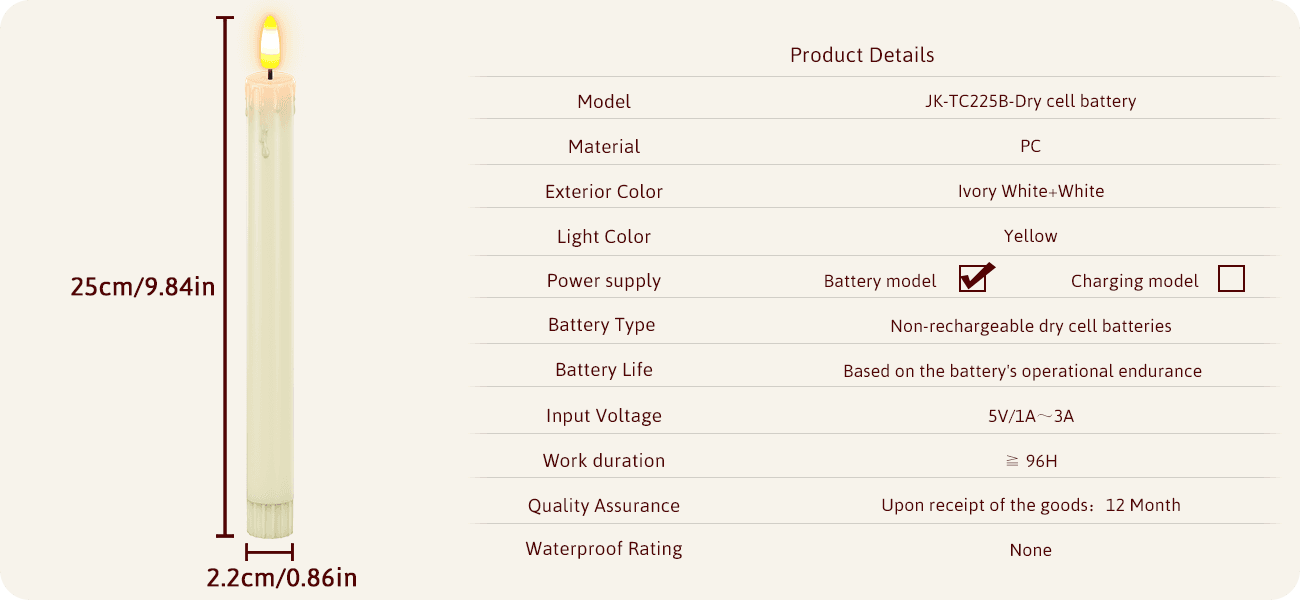Select the Model row label
The image size is (1300, 600).
coord(604,101)
